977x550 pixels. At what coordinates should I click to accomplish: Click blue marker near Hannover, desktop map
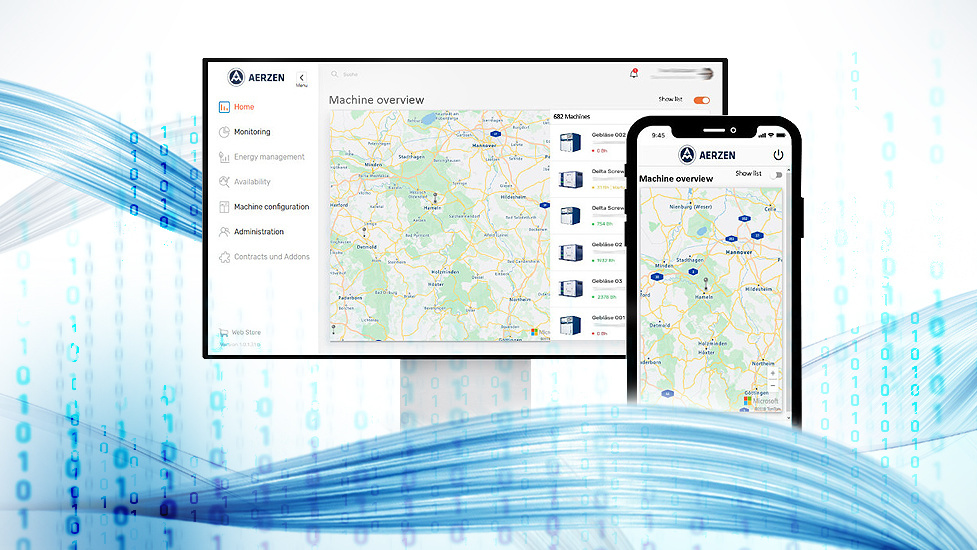click(495, 134)
